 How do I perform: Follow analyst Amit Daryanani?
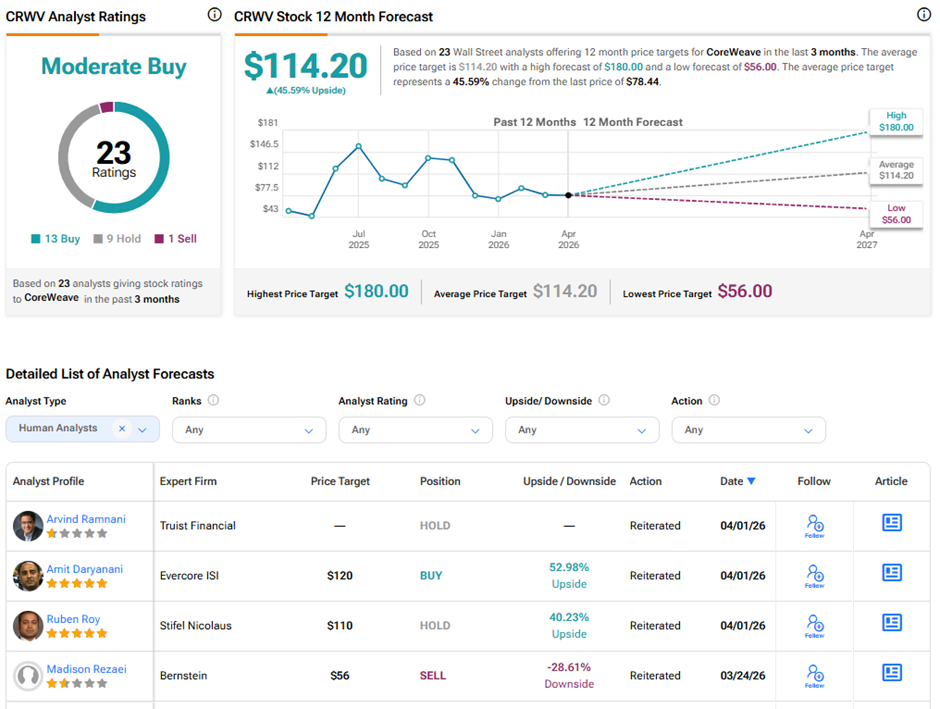coord(814,575)
